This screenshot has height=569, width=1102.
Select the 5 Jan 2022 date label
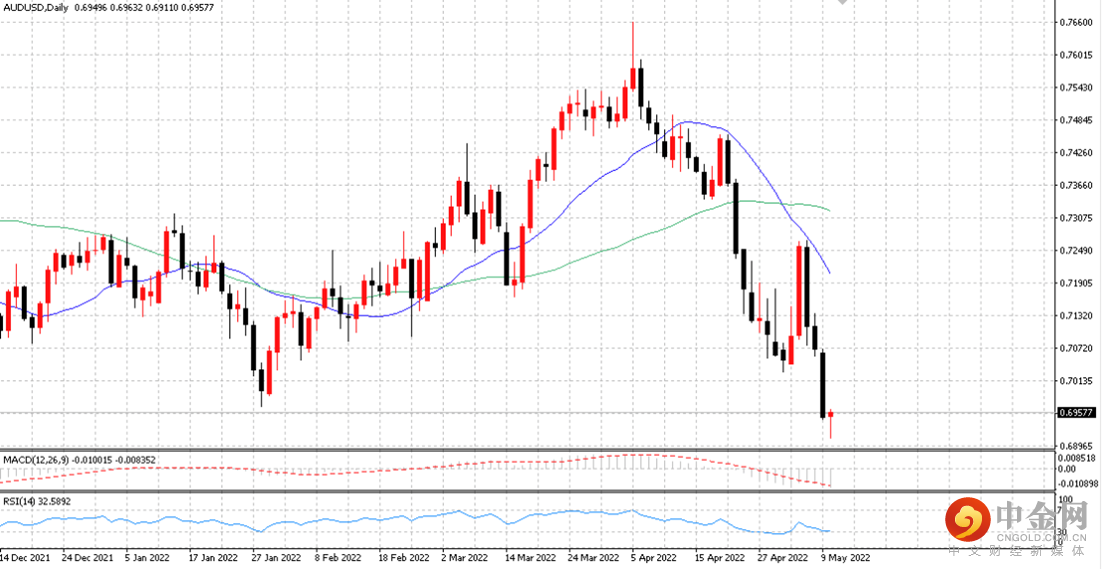146,558
